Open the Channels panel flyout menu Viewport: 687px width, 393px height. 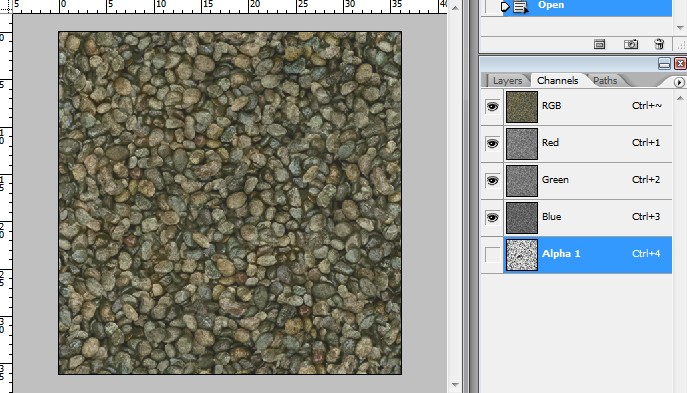[679, 82]
